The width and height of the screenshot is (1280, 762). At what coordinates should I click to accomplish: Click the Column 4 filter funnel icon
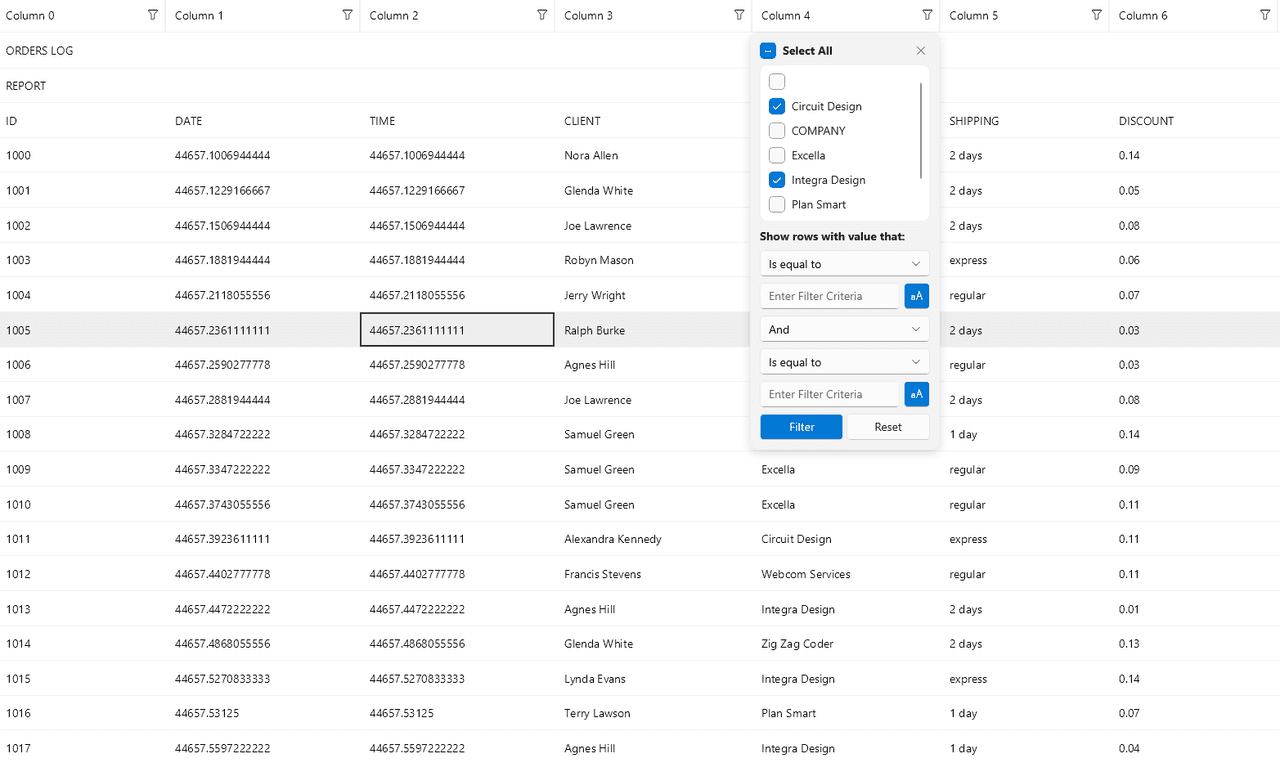927,15
